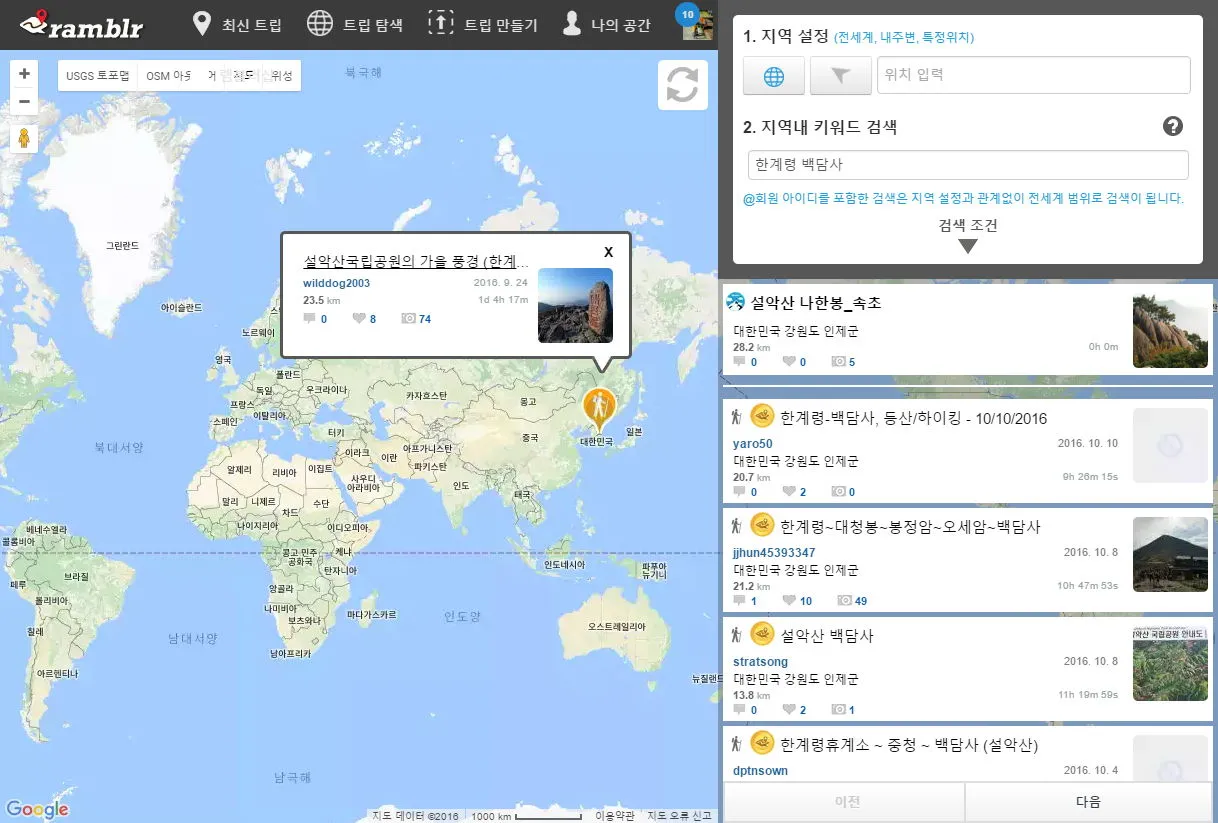Screen dimensions: 1218x823
Task: Open trip 한계령~대청봉~봉정암~오세암~백담사
Action: point(911,526)
